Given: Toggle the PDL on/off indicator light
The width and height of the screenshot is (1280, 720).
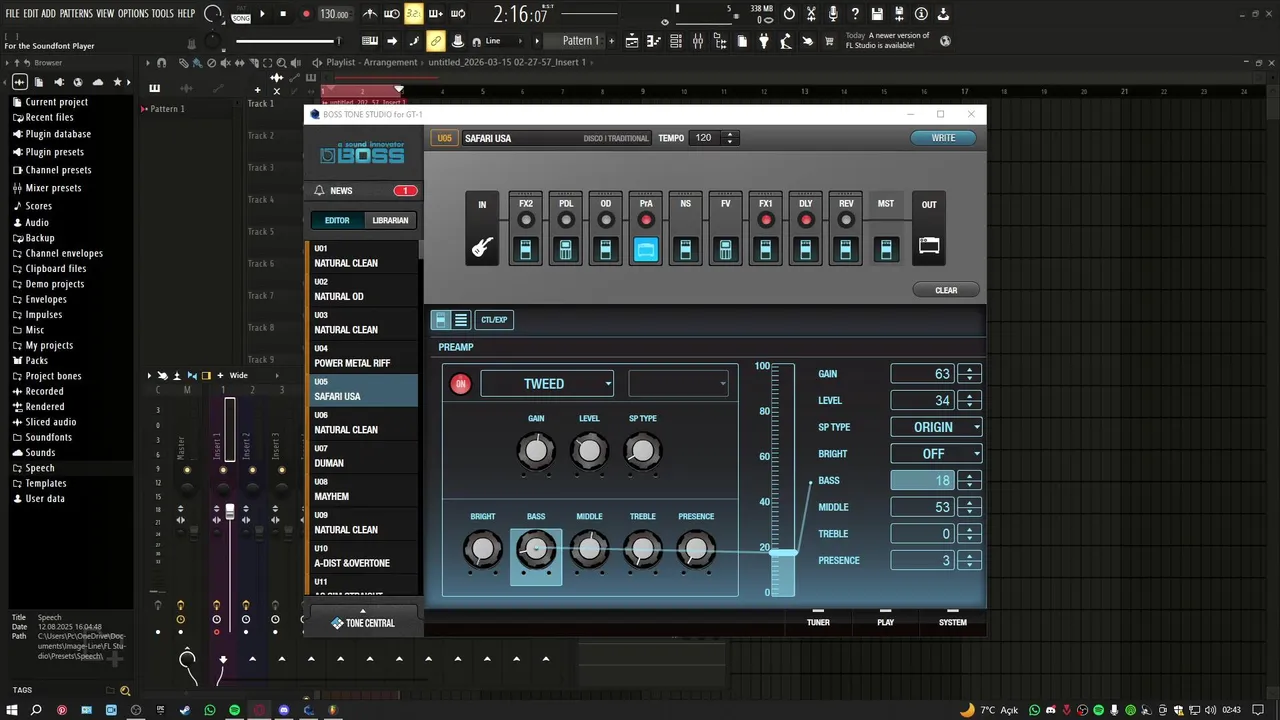Looking at the screenshot, I should pos(566,220).
